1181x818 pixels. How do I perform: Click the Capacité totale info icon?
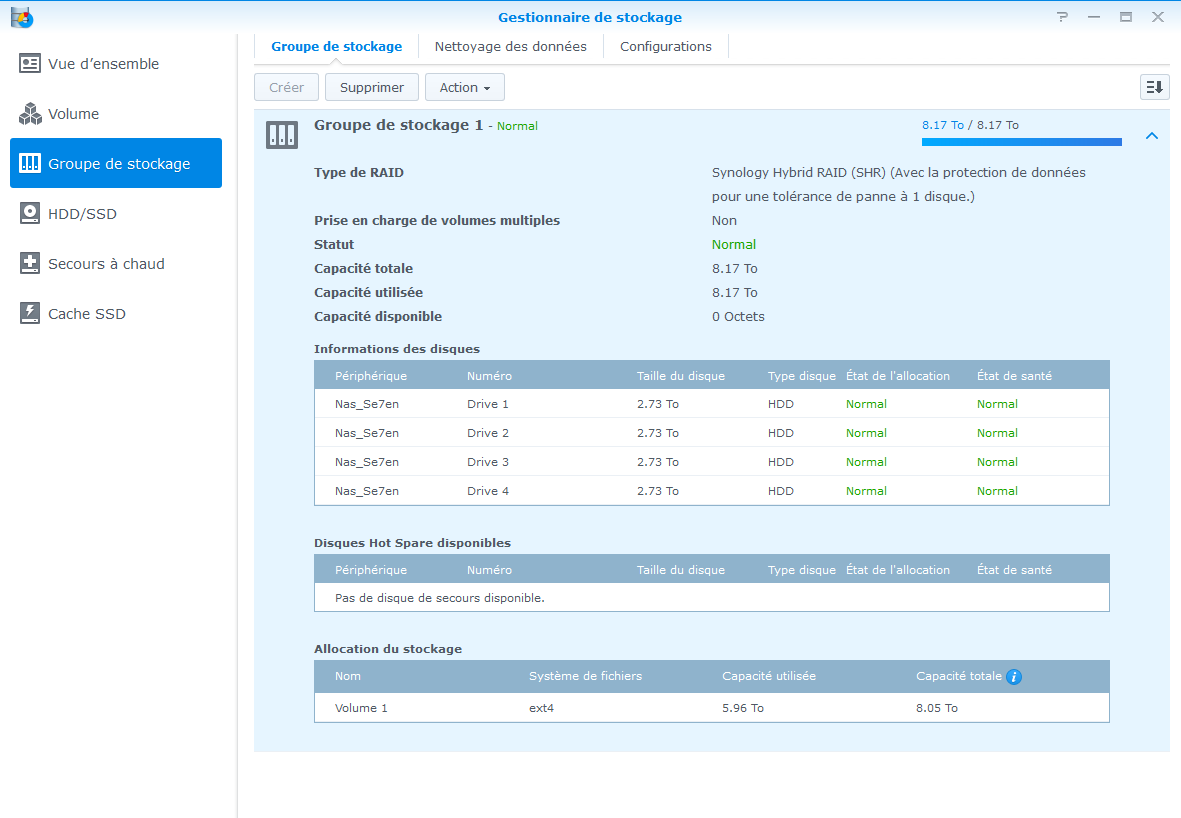[1014, 677]
